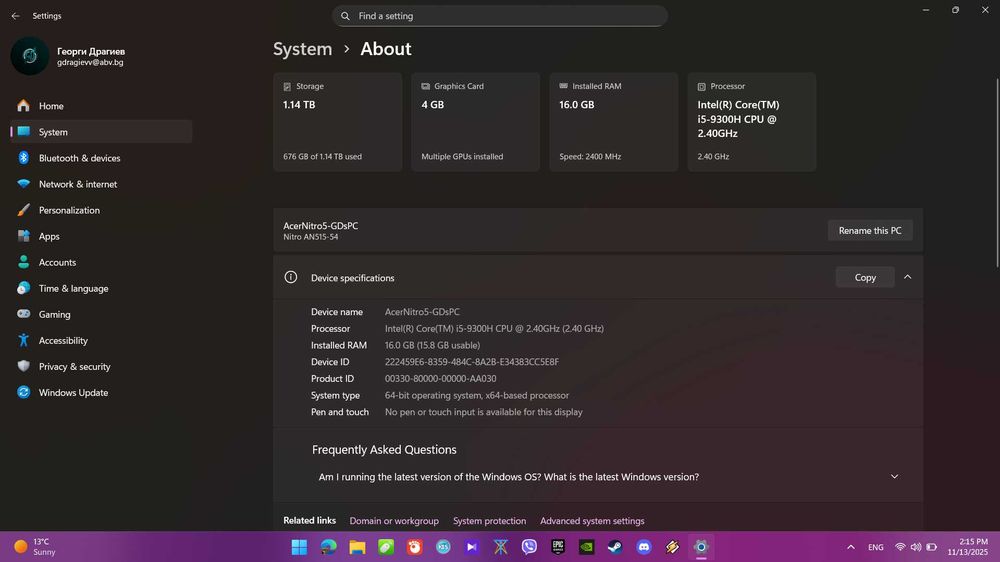Open the green app taskbar icon
This screenshot has height=562, width=1000.
click(x=386, y=547)
